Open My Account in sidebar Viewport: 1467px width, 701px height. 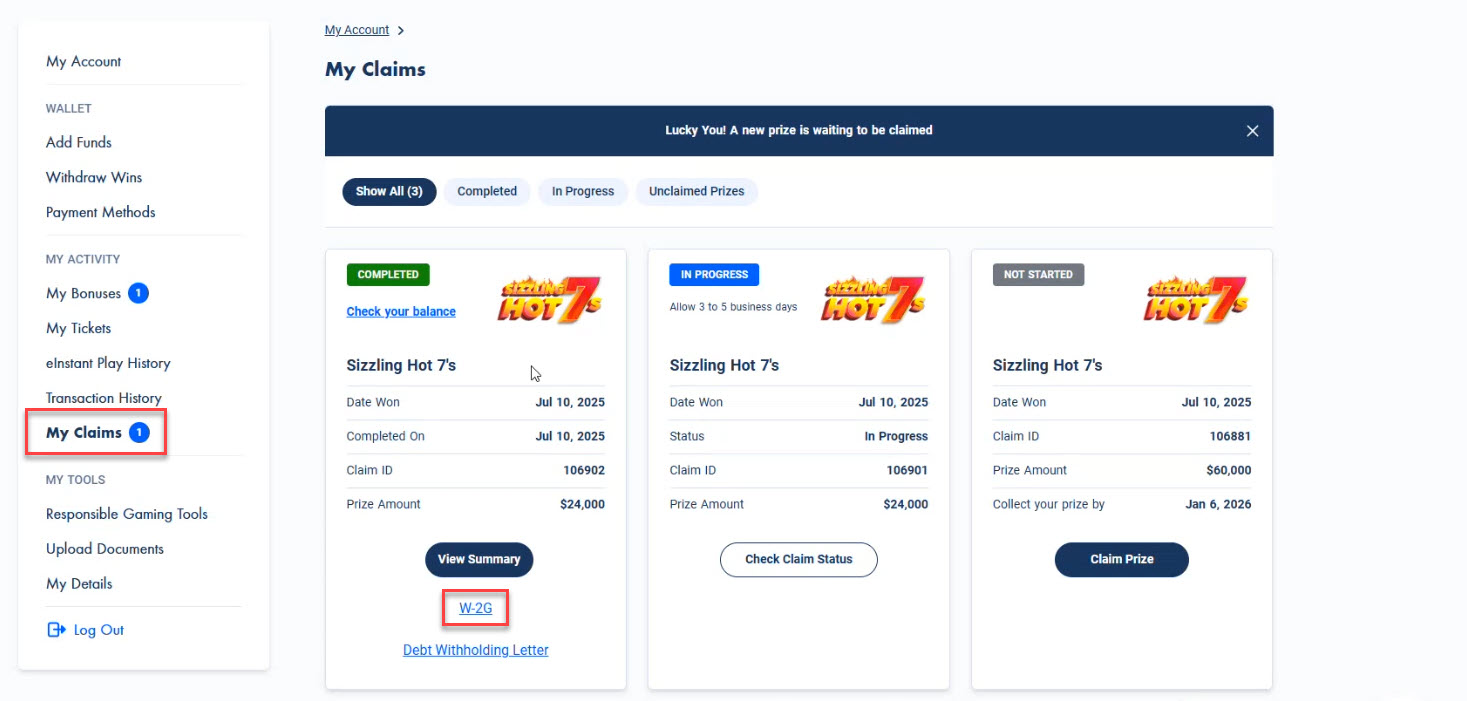click(x=83, y=62)
